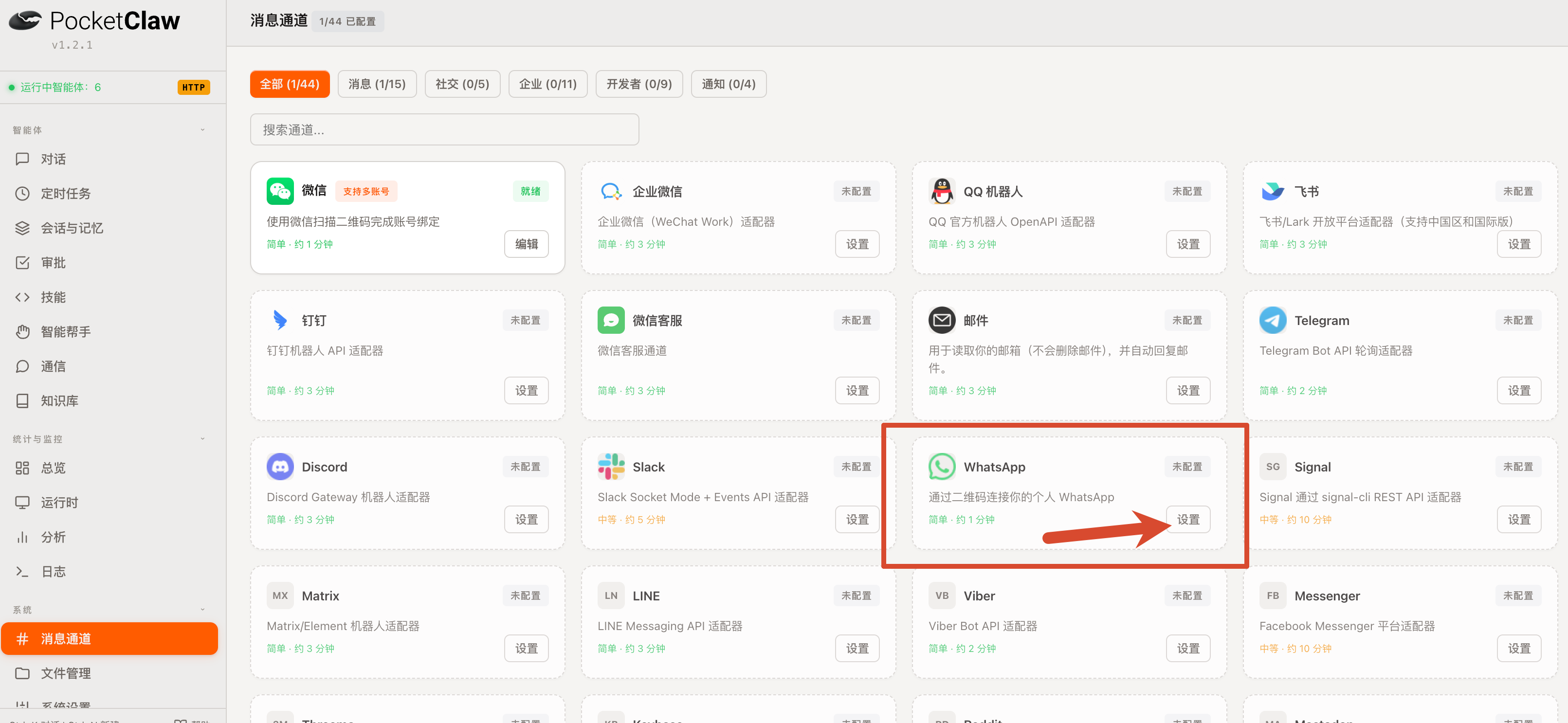The width and height of the screenshot is (1568, 723).
Task: Click the 邮件 envelope icon
Action: tap(942, 320)
